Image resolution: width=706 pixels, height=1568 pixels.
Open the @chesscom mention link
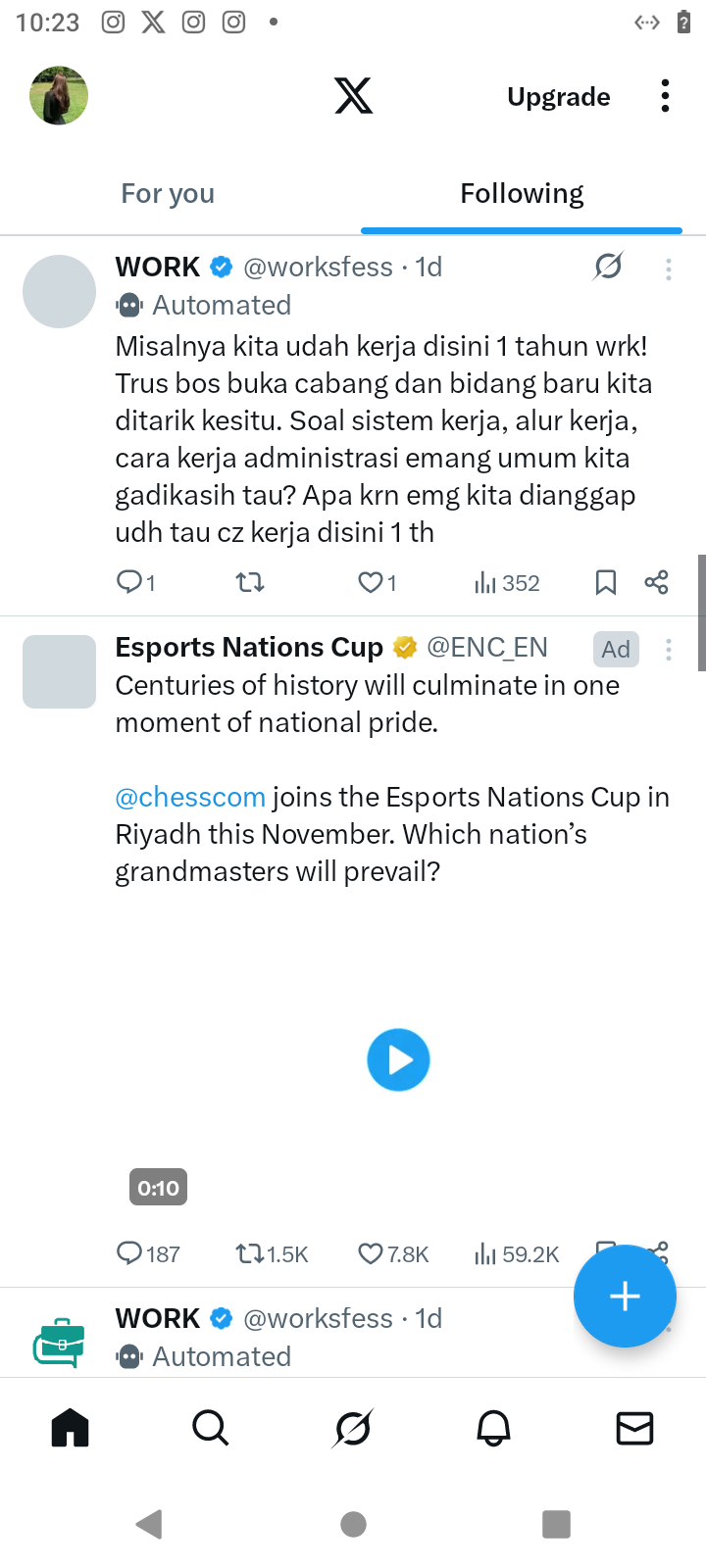pos(190,797)
